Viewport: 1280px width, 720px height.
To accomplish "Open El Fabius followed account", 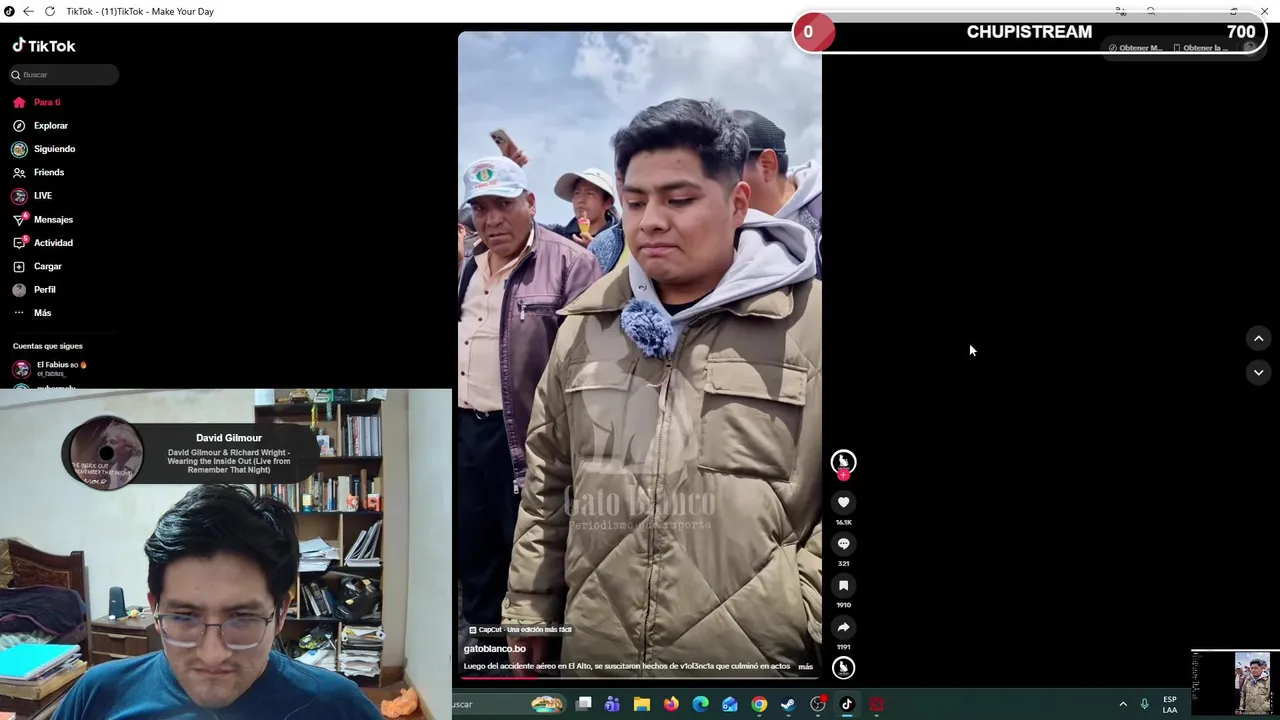I will pyautogui.click(x=50, y=368).
